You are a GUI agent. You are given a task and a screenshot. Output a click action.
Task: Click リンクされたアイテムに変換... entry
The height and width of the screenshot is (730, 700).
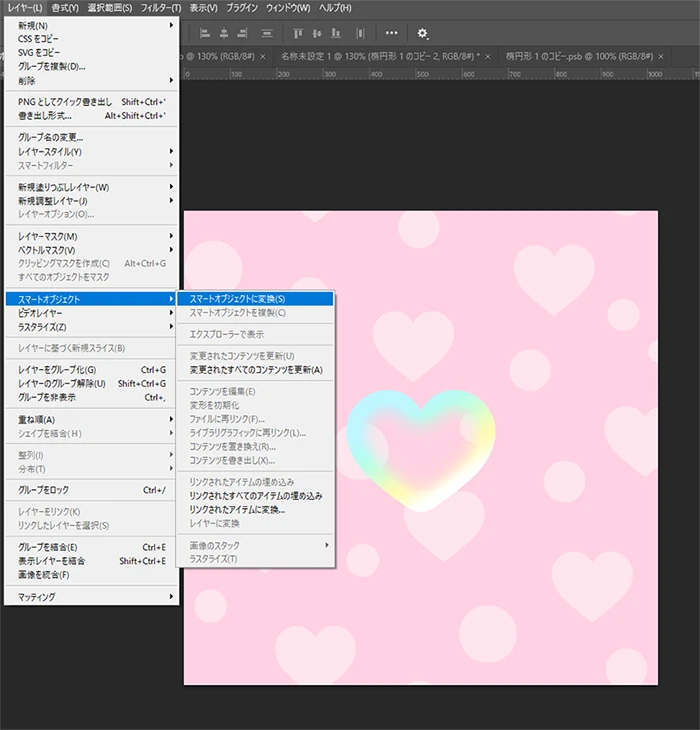(x=237, y=509)
